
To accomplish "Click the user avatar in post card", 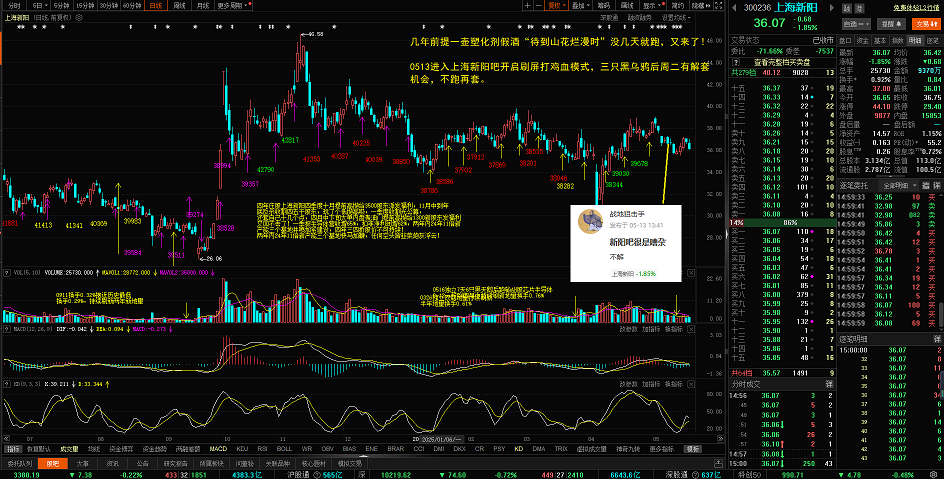I will pos(590,221).
